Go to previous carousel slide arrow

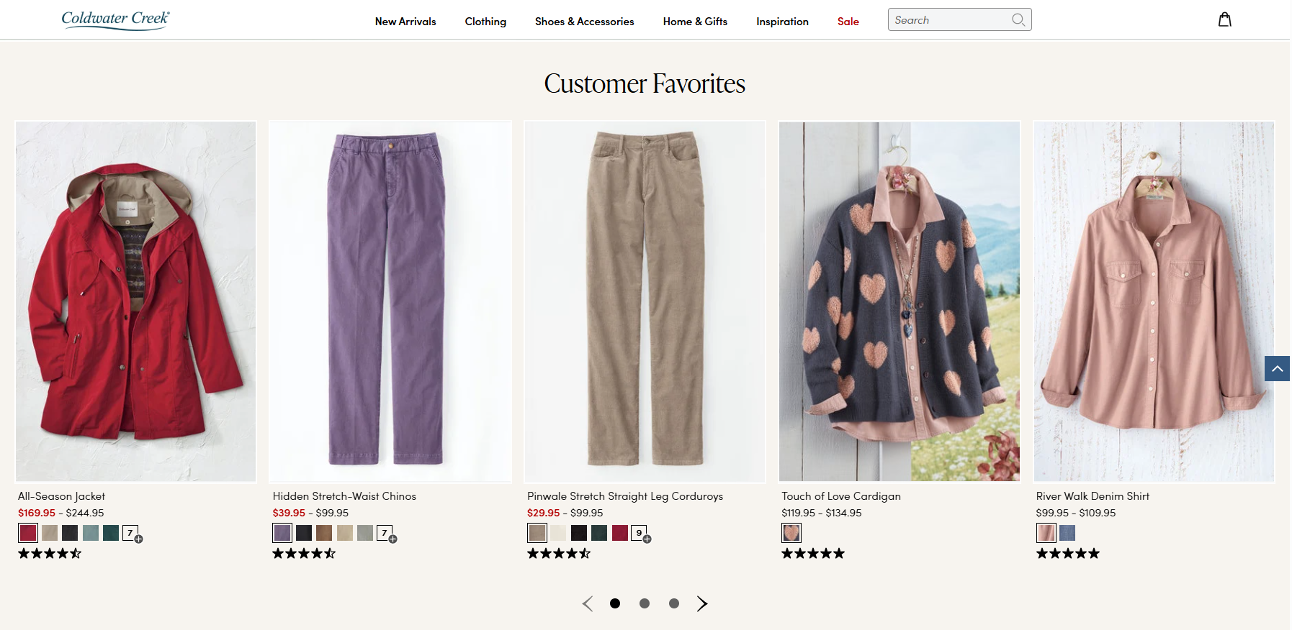click(588, 603)
